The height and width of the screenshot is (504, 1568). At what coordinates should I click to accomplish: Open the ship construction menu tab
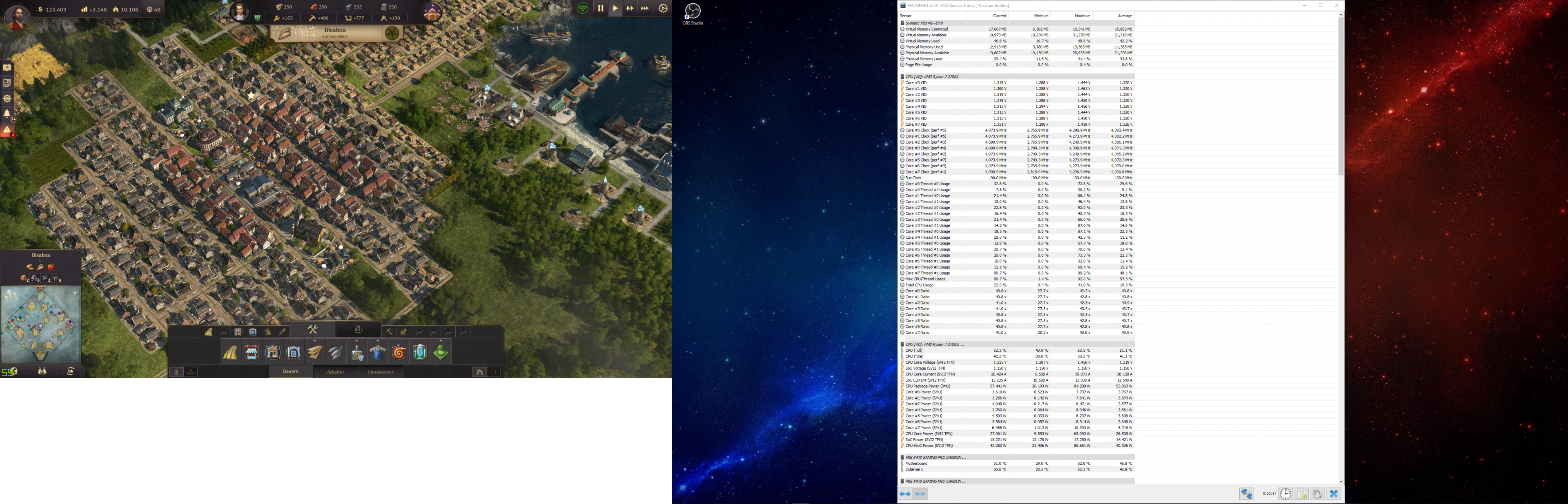click(359, 329)
